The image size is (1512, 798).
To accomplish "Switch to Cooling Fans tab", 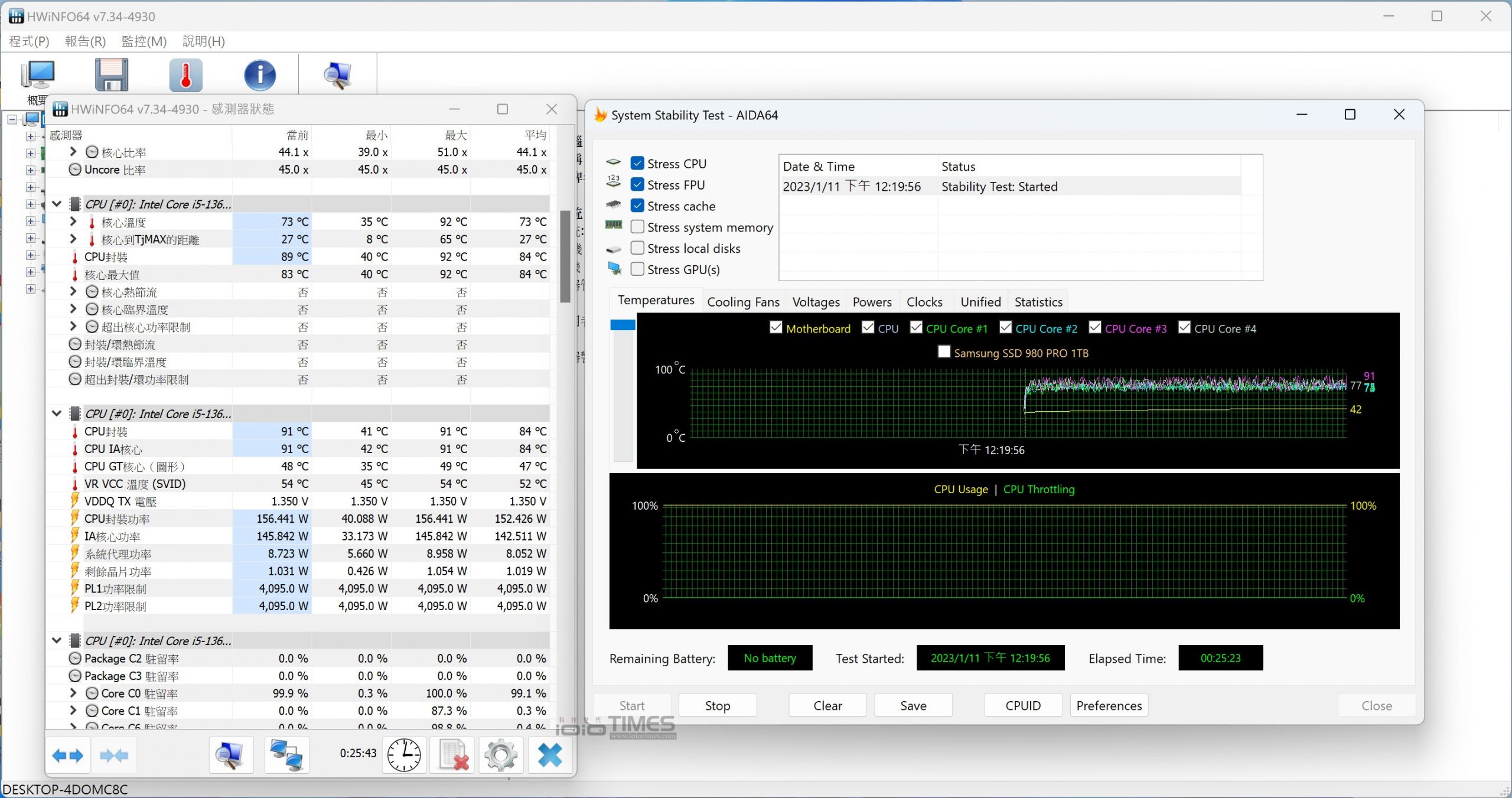I will [743, 302].
